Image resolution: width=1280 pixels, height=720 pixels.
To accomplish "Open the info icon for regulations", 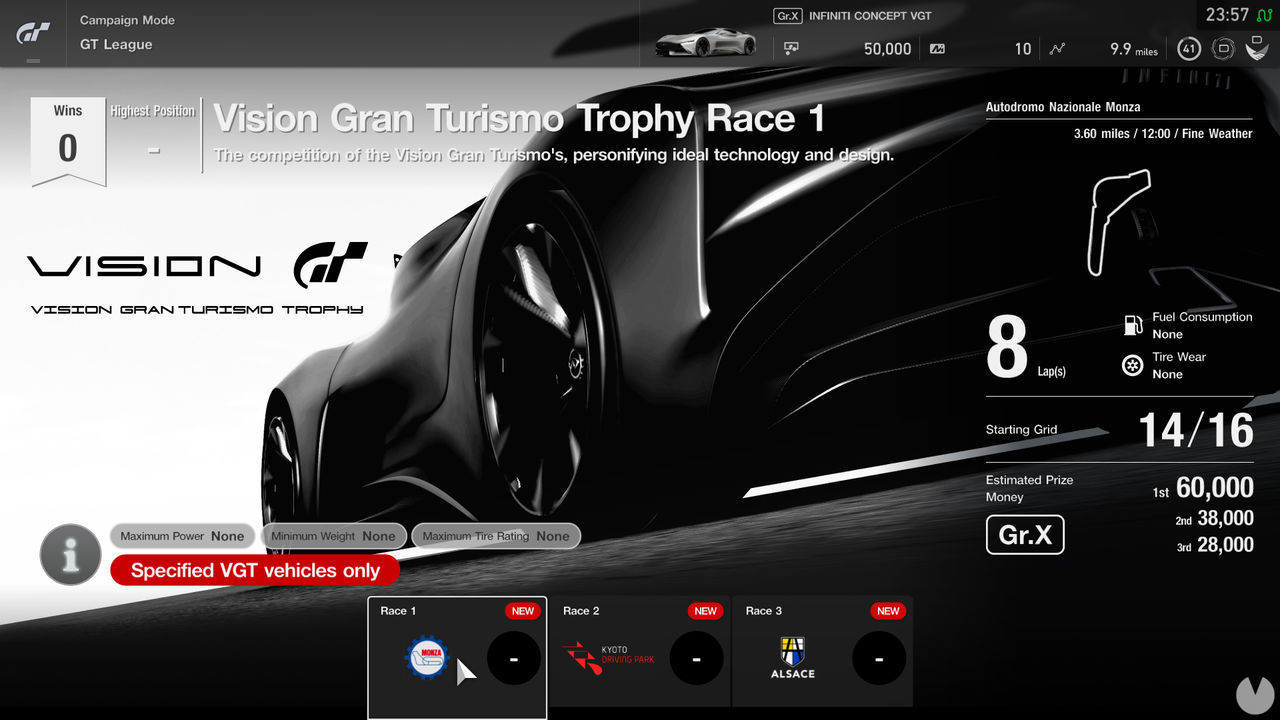I will [70, 554].
